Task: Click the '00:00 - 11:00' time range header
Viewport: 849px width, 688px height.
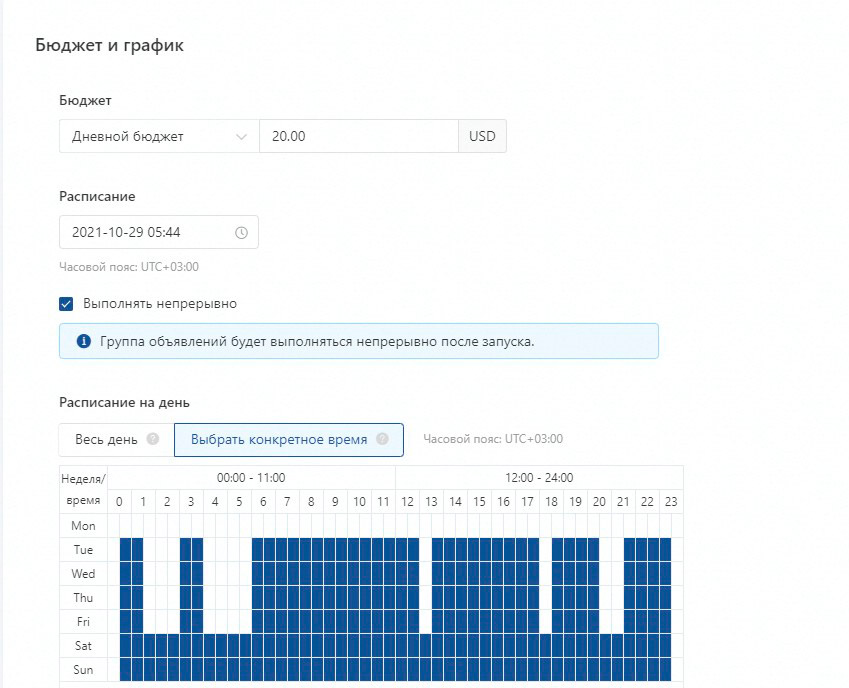Action: click(251, 478)
